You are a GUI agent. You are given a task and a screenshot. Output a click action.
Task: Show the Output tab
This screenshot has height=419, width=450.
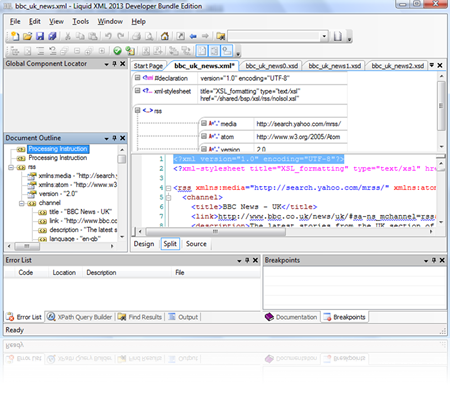pos(183,317)
